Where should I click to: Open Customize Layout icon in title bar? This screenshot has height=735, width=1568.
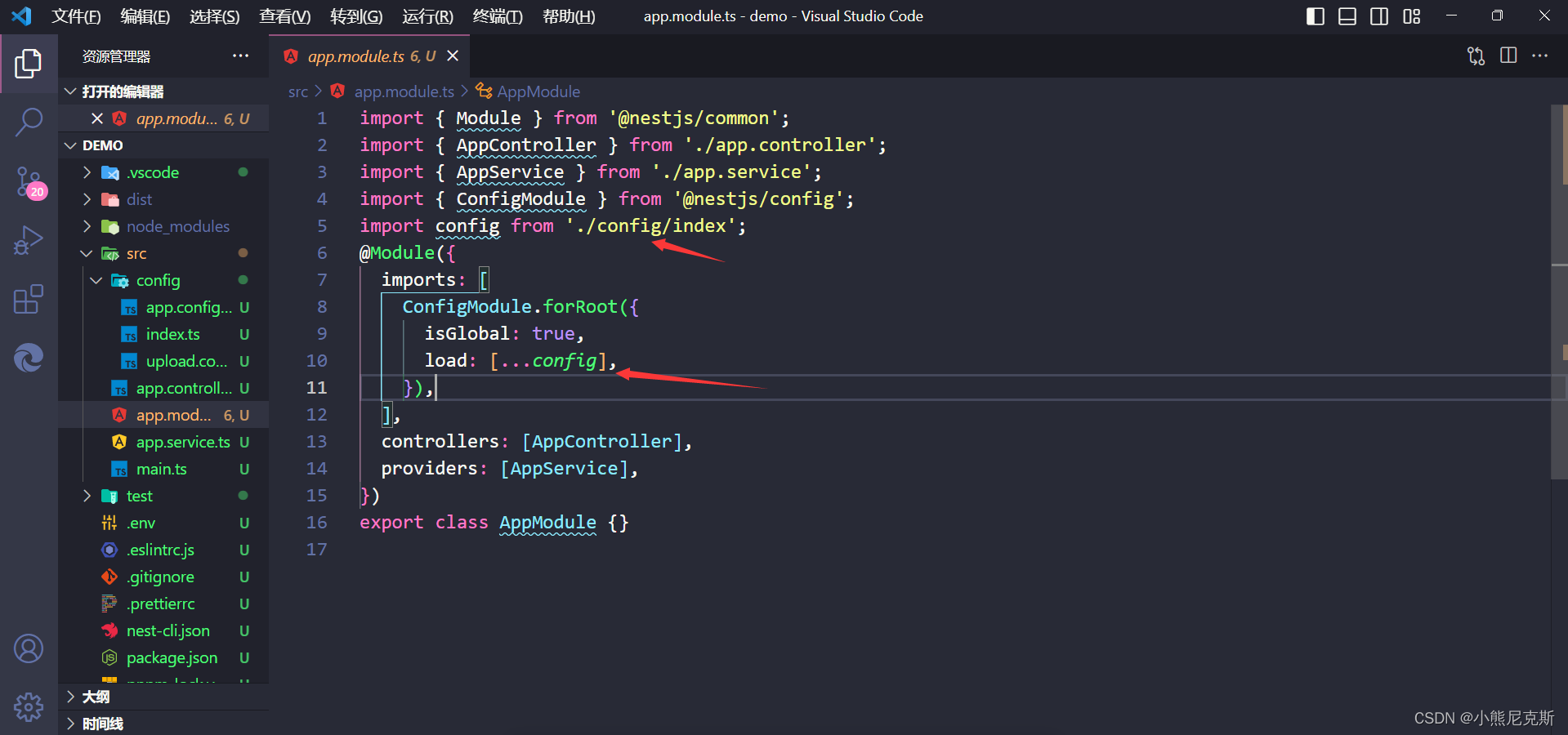(x=1412, y=16)
